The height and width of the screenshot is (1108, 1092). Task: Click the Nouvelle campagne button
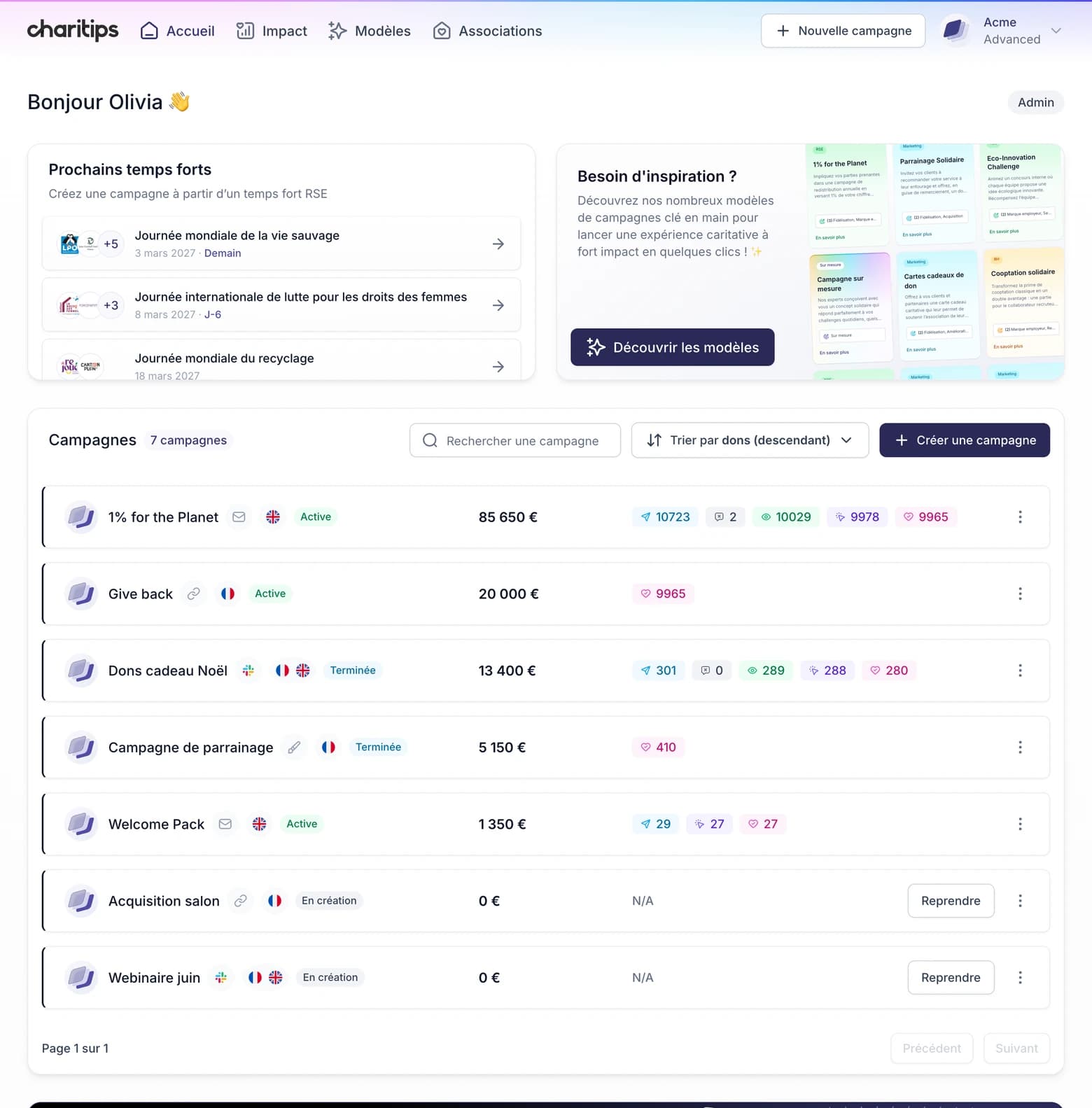tap(843, 31)
